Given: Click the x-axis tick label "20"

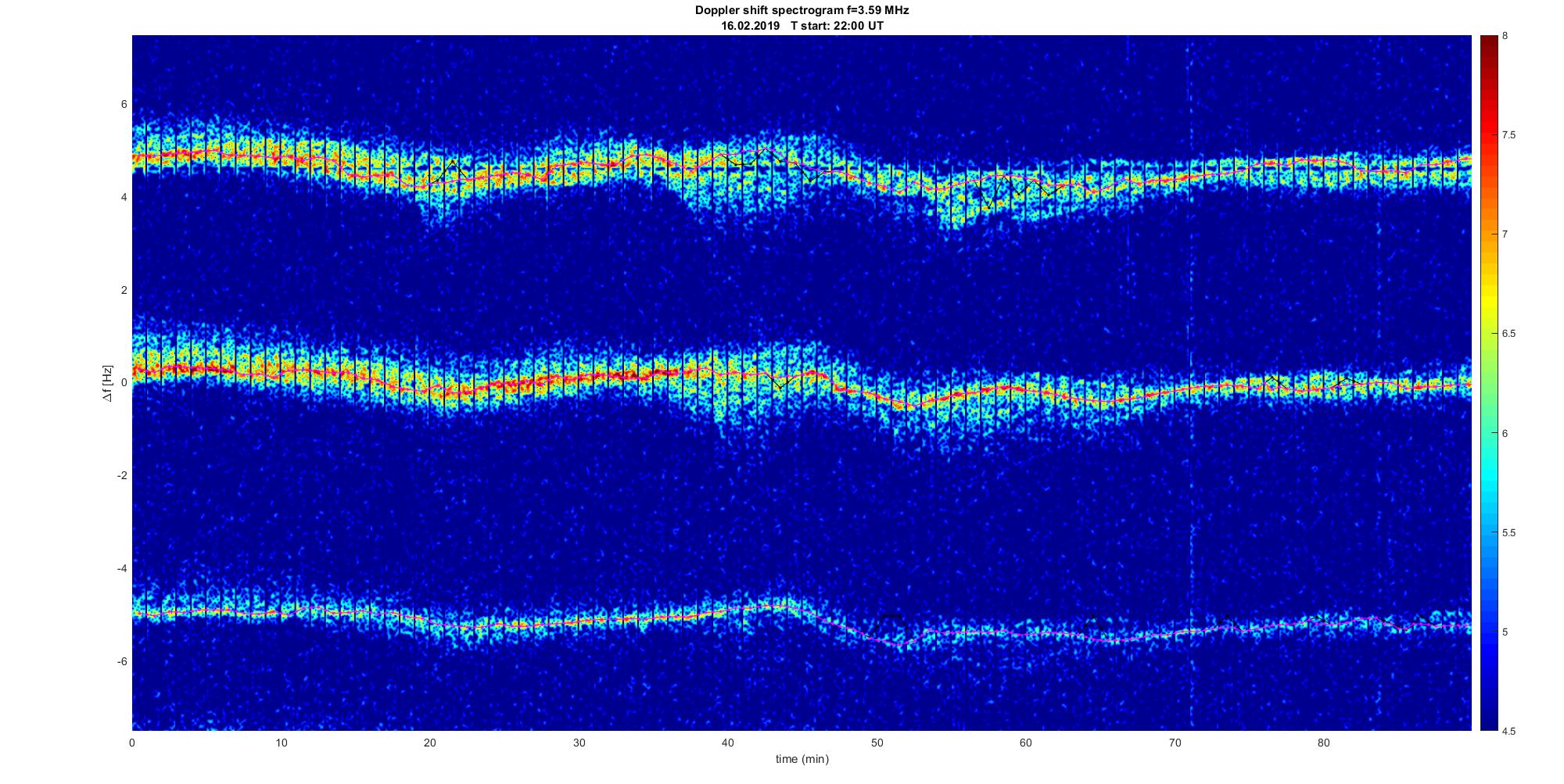Looking at the screenshot, I should click(429, 743).
